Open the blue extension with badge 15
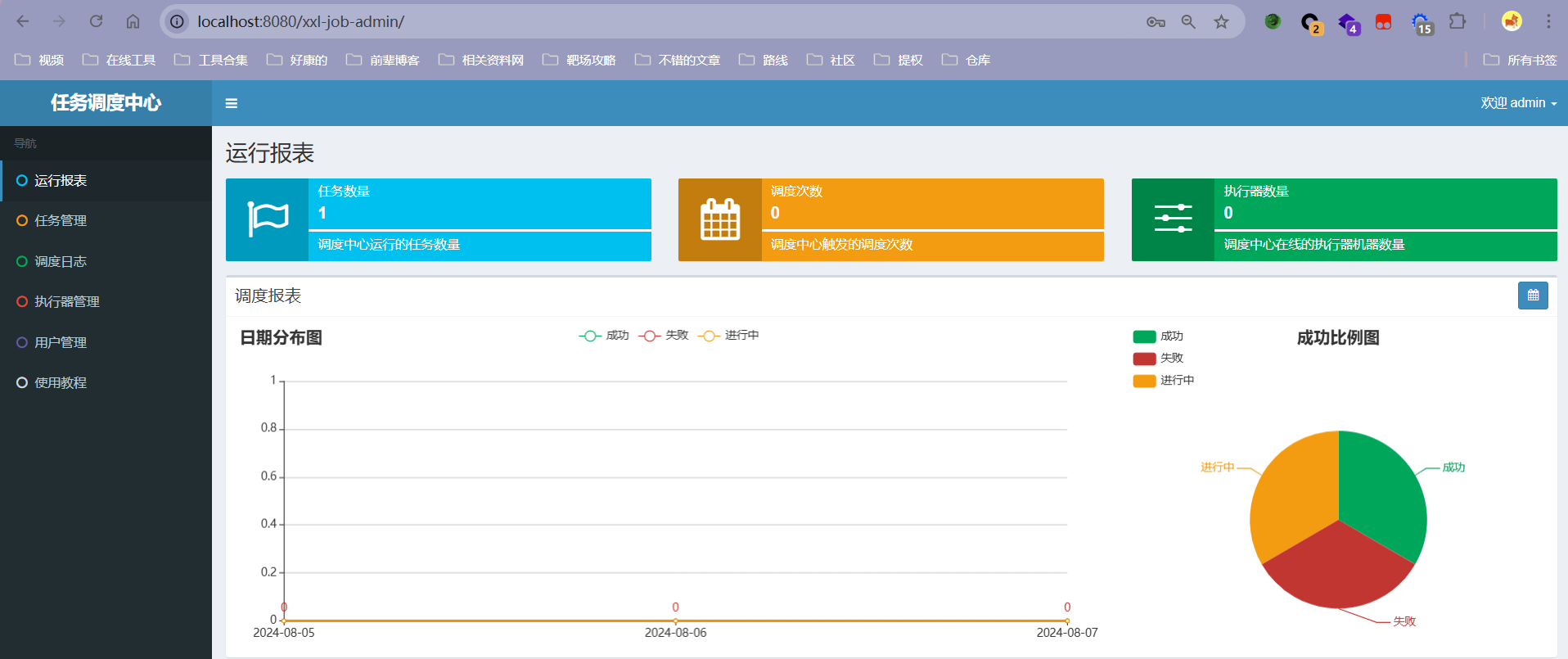This screenshot has width=1568, height=659. [x=1422, y=23]
